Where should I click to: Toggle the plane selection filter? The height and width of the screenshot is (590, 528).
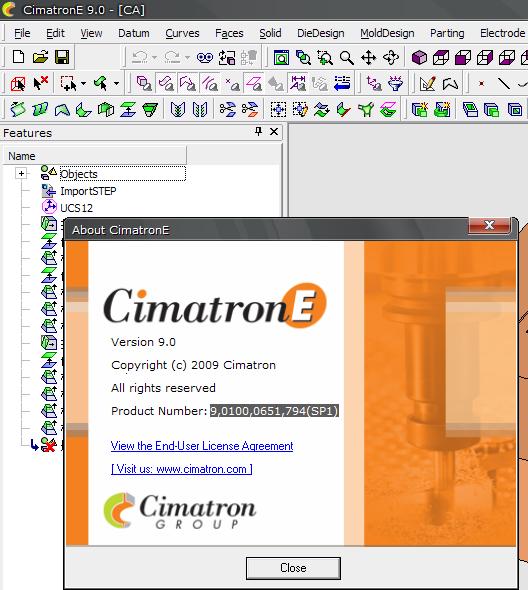pos(254,84)
